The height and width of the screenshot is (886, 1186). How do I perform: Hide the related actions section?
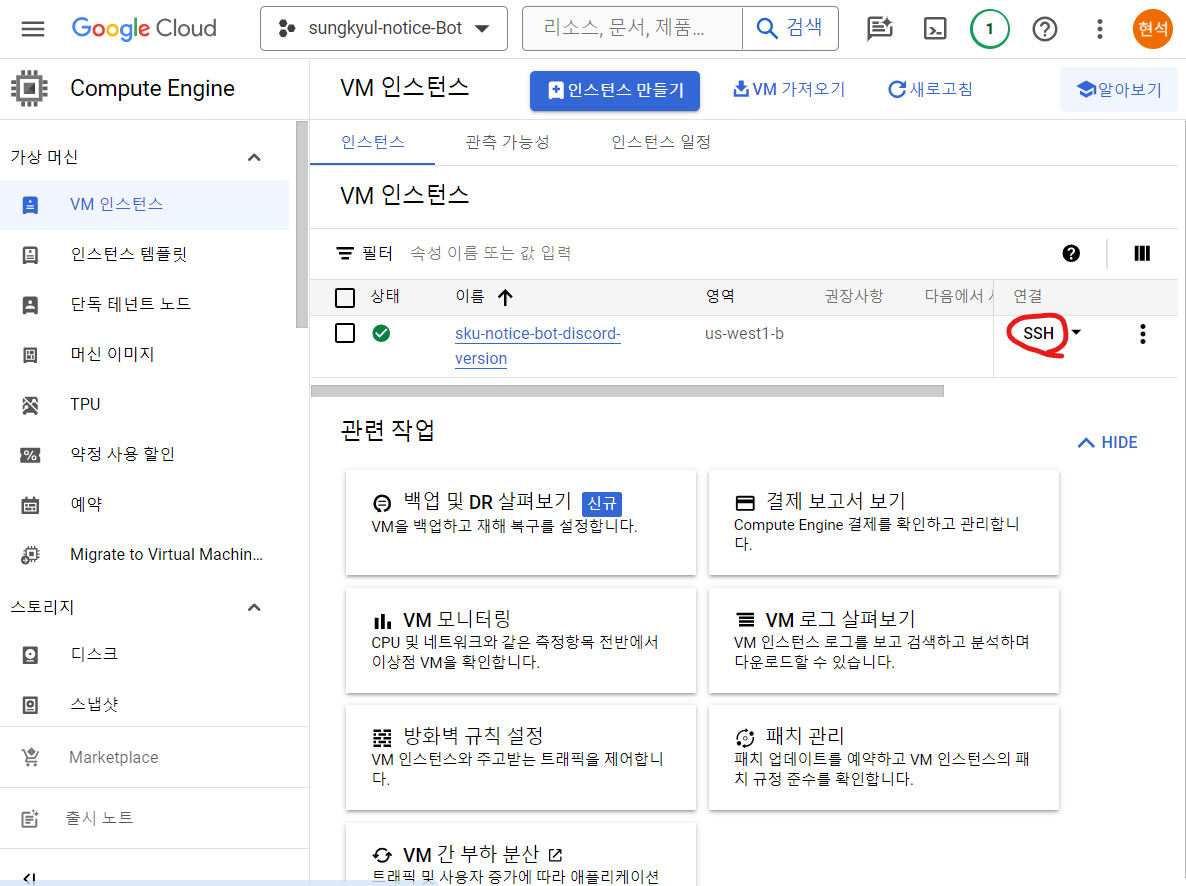(x=1107, y=443)
